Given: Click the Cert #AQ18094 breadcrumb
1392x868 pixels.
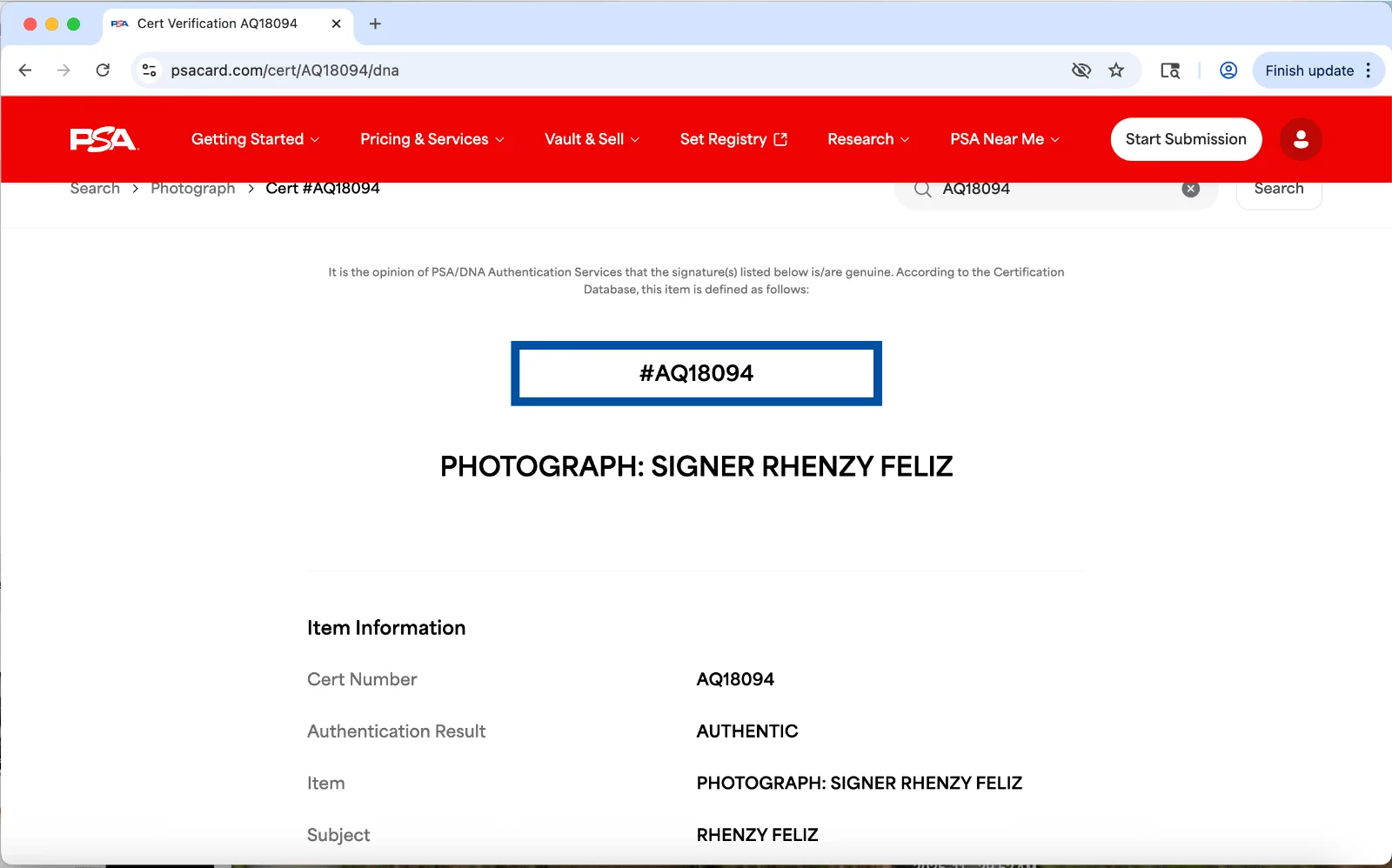Looking at the screenshot, I should (323, 189).
